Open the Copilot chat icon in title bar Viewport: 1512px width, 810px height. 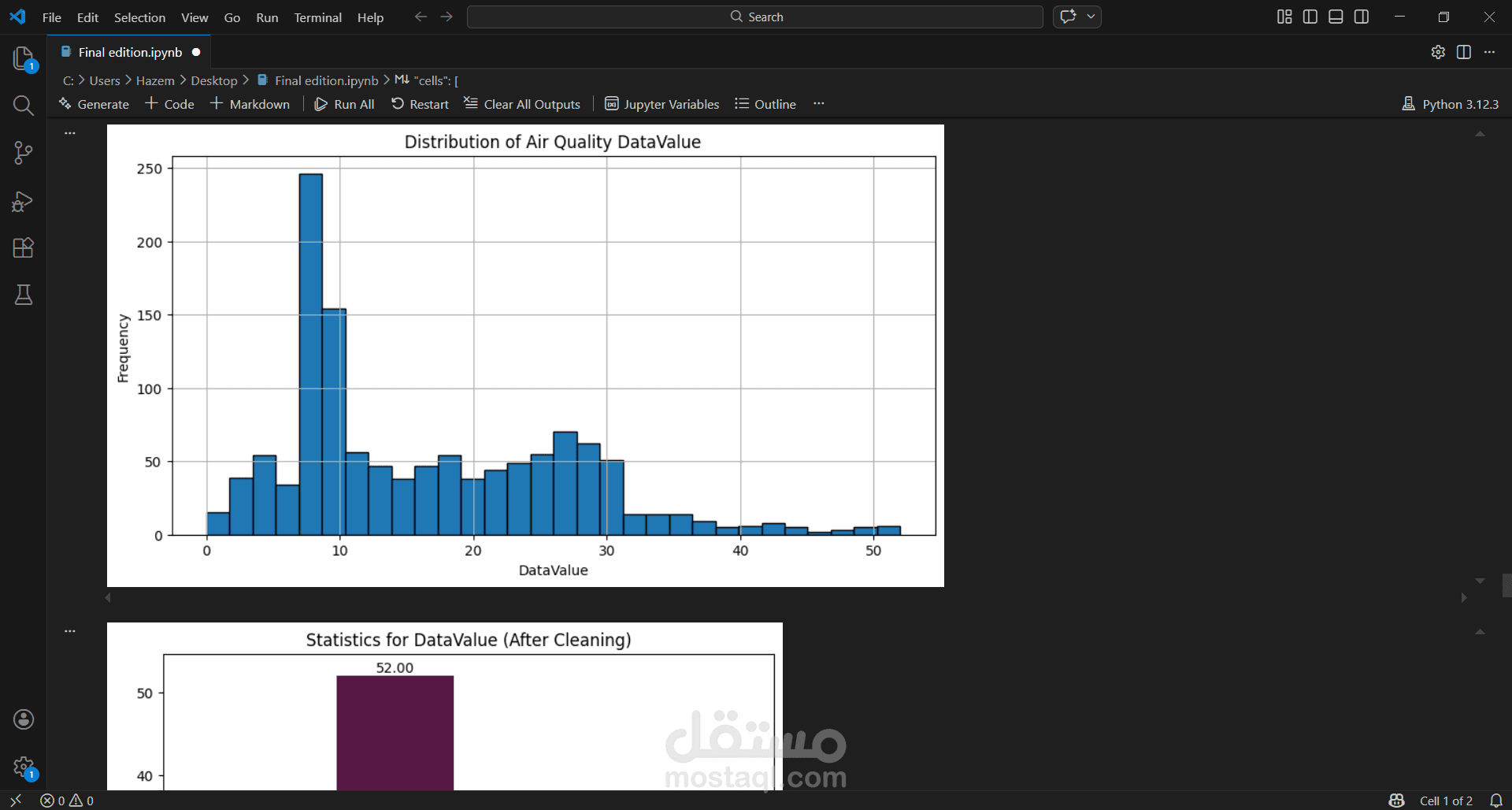1068,17
